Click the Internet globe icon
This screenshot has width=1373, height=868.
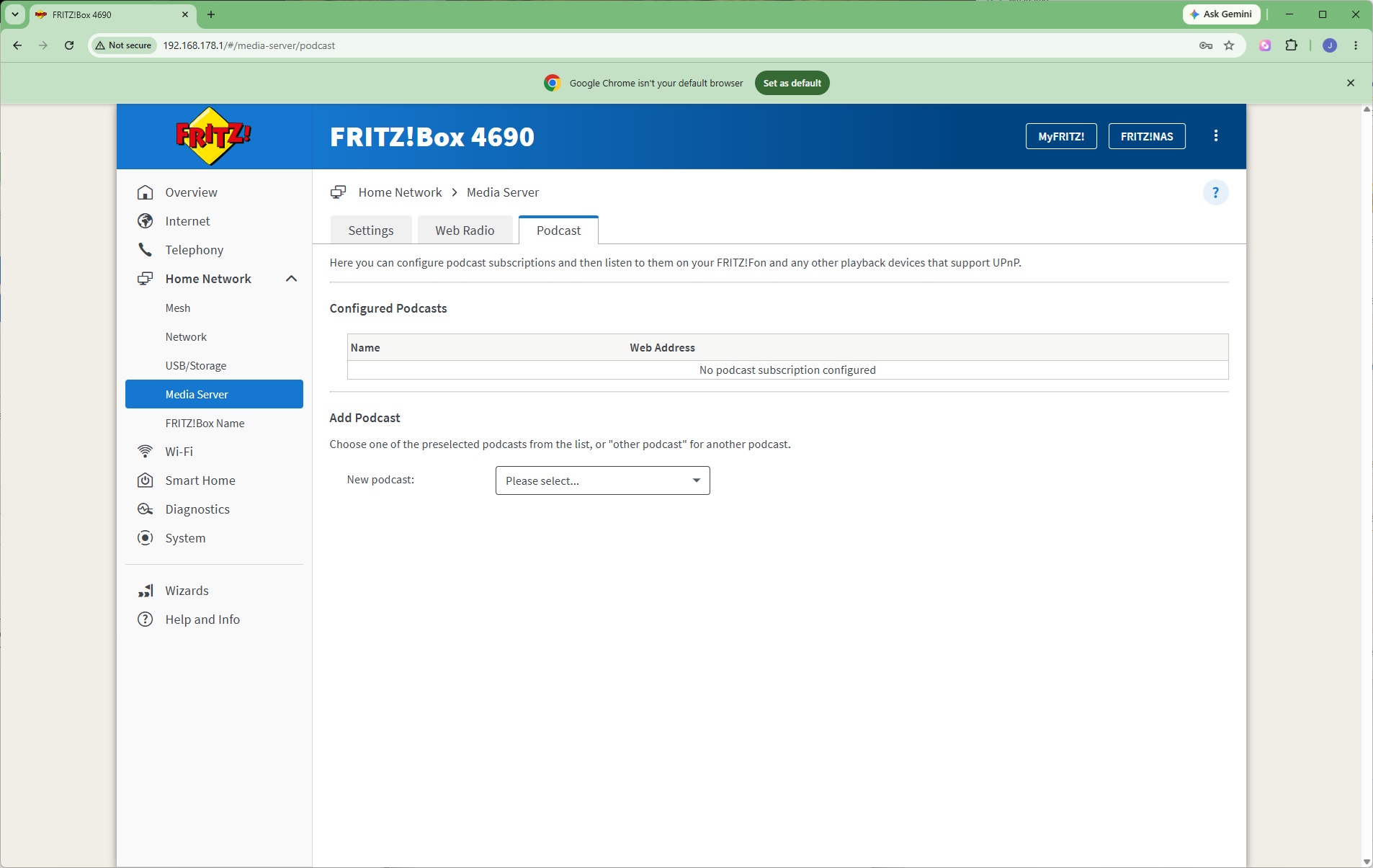pos(146,221)
